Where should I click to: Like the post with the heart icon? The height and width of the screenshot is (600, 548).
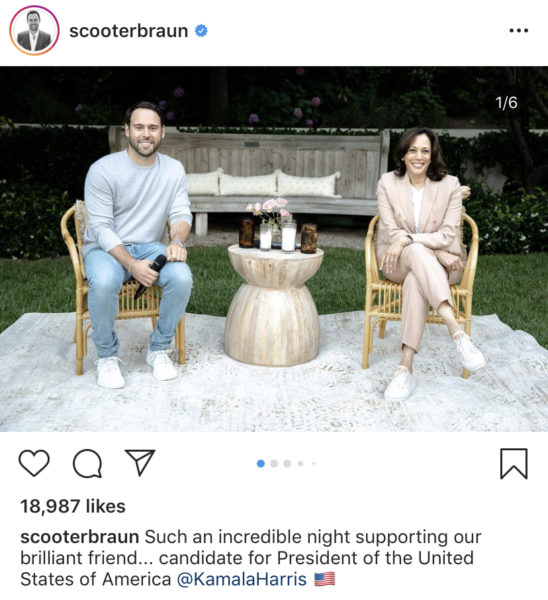click(x=34, y=463)
